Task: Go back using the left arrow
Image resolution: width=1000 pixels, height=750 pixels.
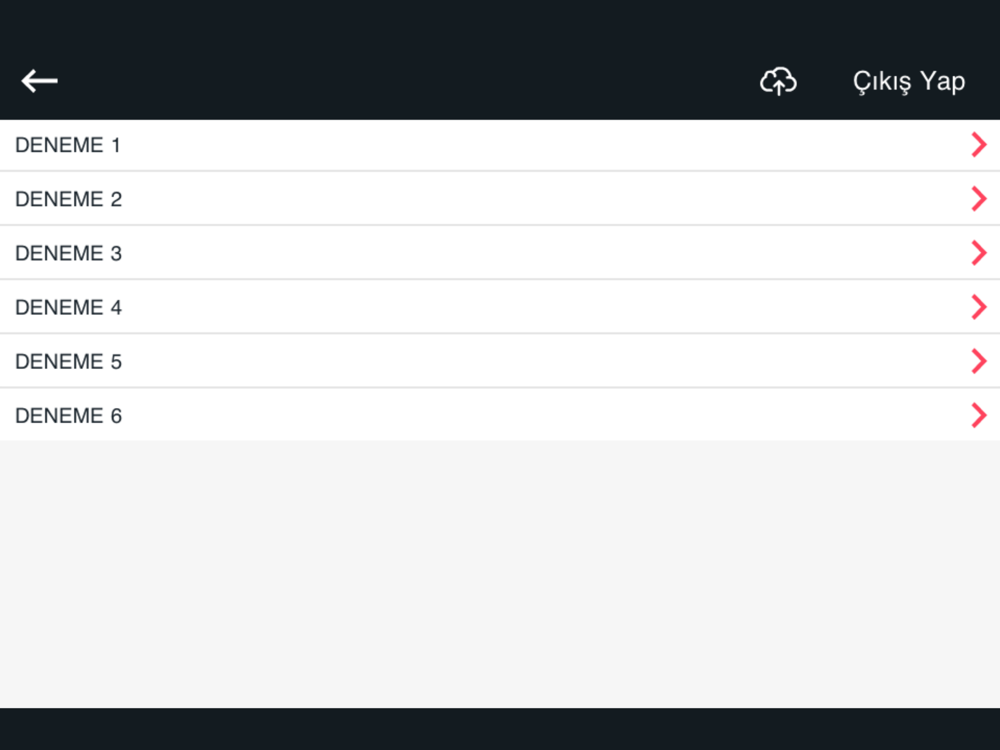Action: tap(40, 81)
